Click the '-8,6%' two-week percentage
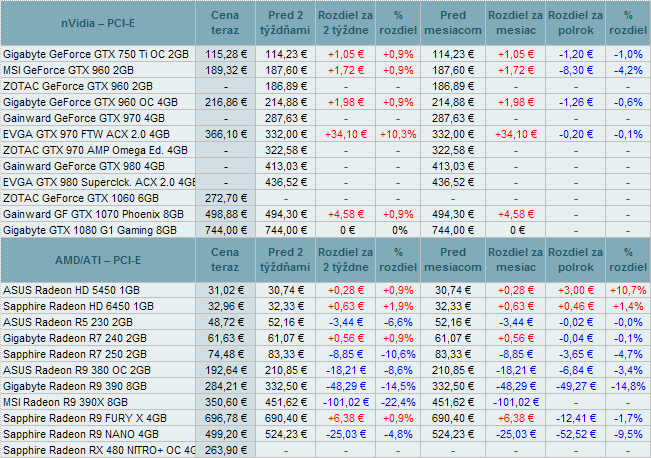Screen dimensions: 651x458 [x=398, y=370]
